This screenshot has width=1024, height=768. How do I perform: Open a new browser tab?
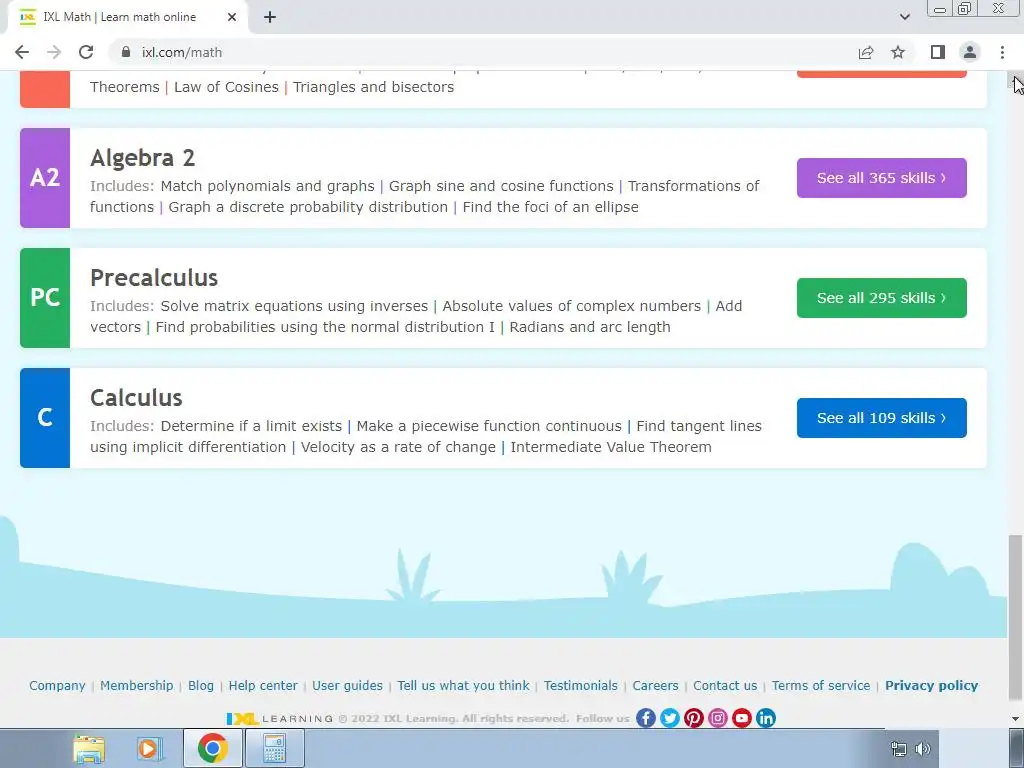tap(270, 17)
